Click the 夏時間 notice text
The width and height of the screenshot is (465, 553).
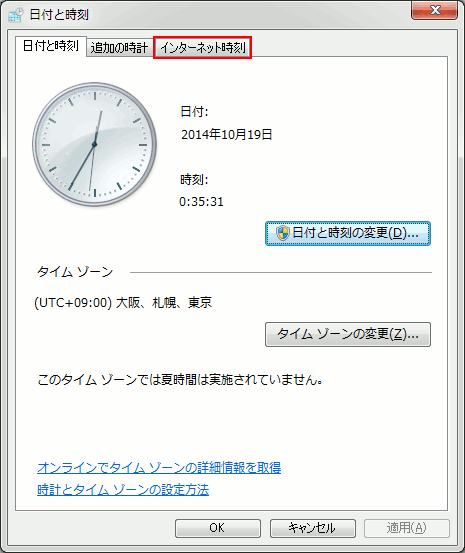180,380
